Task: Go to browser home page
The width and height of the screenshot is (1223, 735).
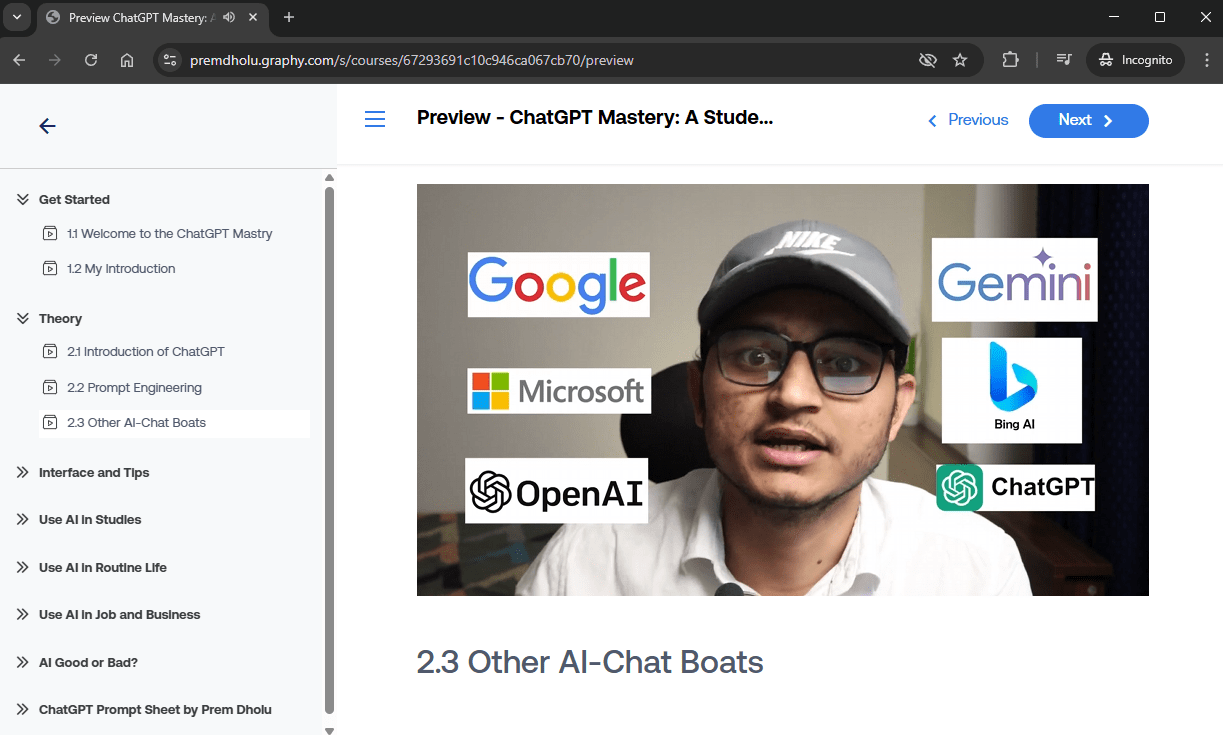Action: click(x=127, y=60)
